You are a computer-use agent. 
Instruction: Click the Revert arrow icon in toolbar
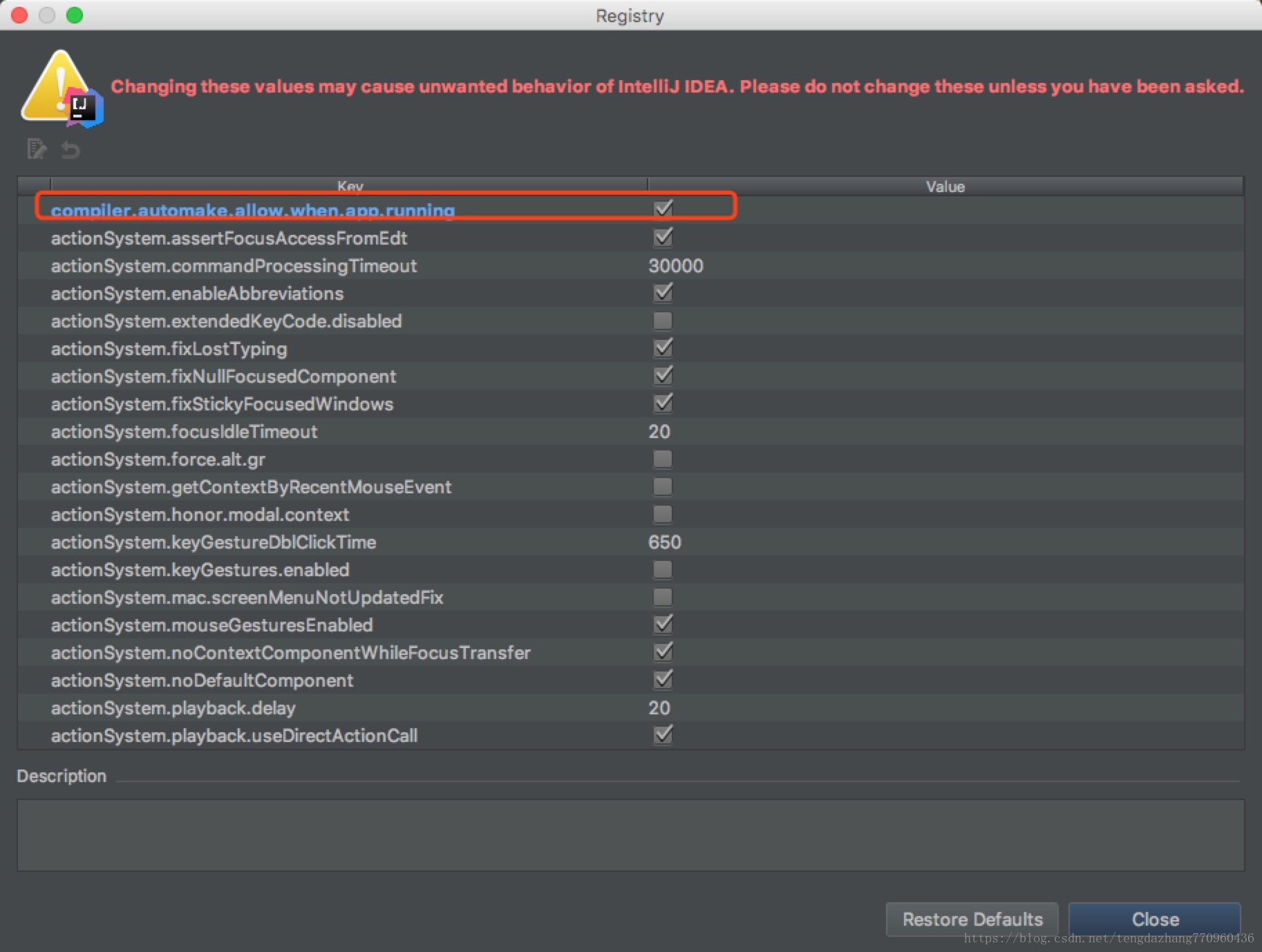70,149
